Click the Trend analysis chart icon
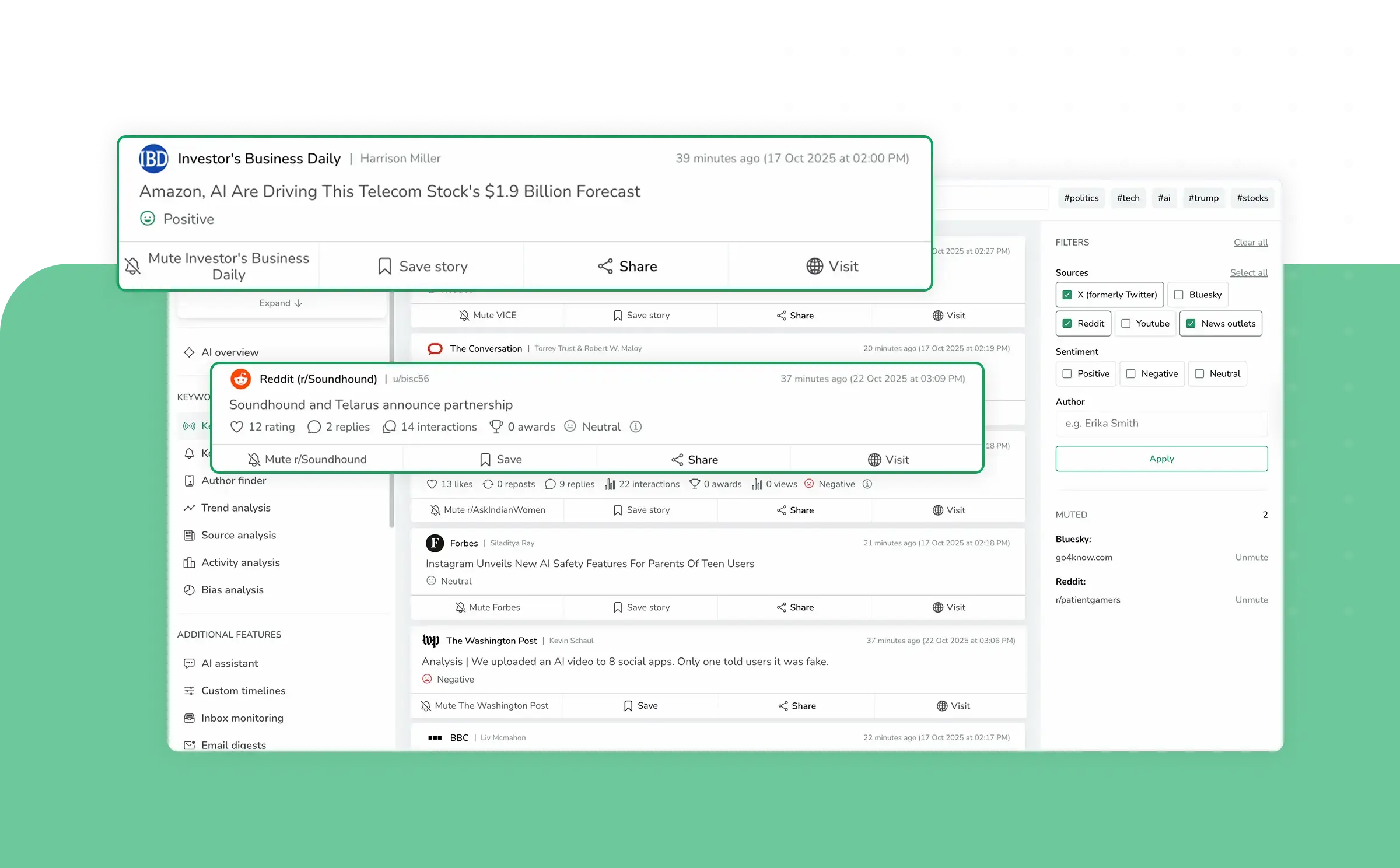1400x868 pixels. coord(189,508)
